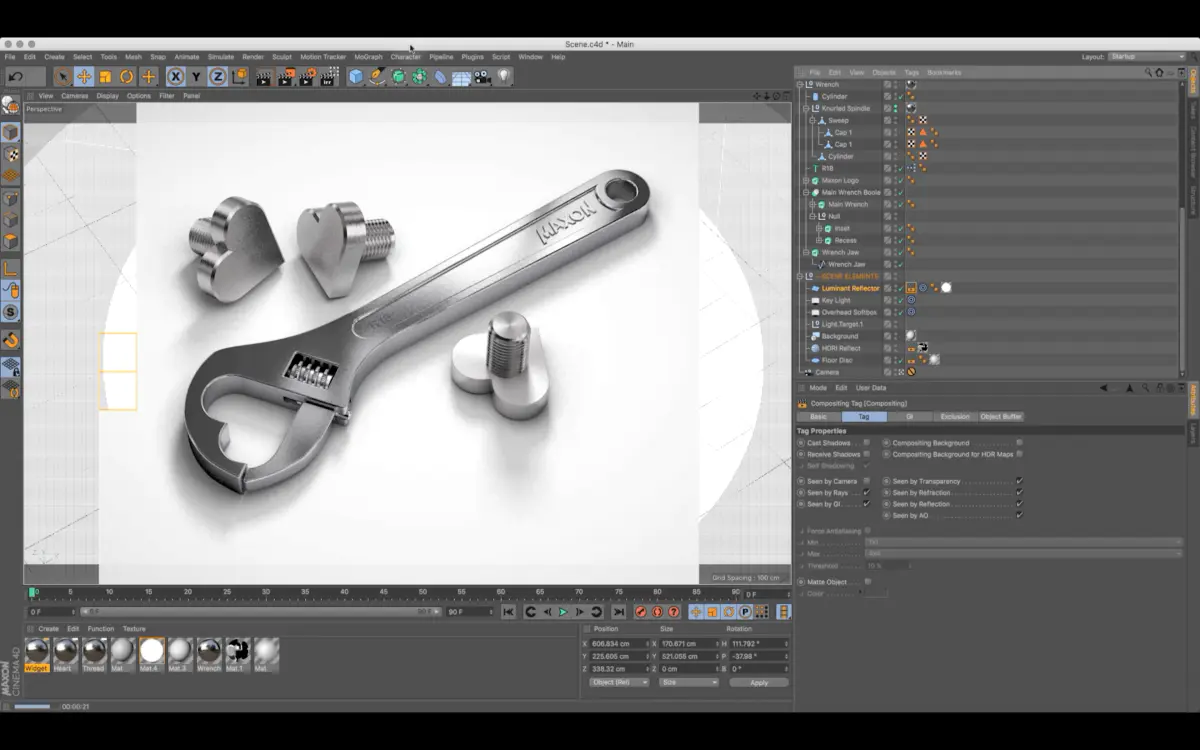This screenshot has width=1200, height=750.
Task: Open the Layout dropdown showing Startup
Action: (1146, 57)
